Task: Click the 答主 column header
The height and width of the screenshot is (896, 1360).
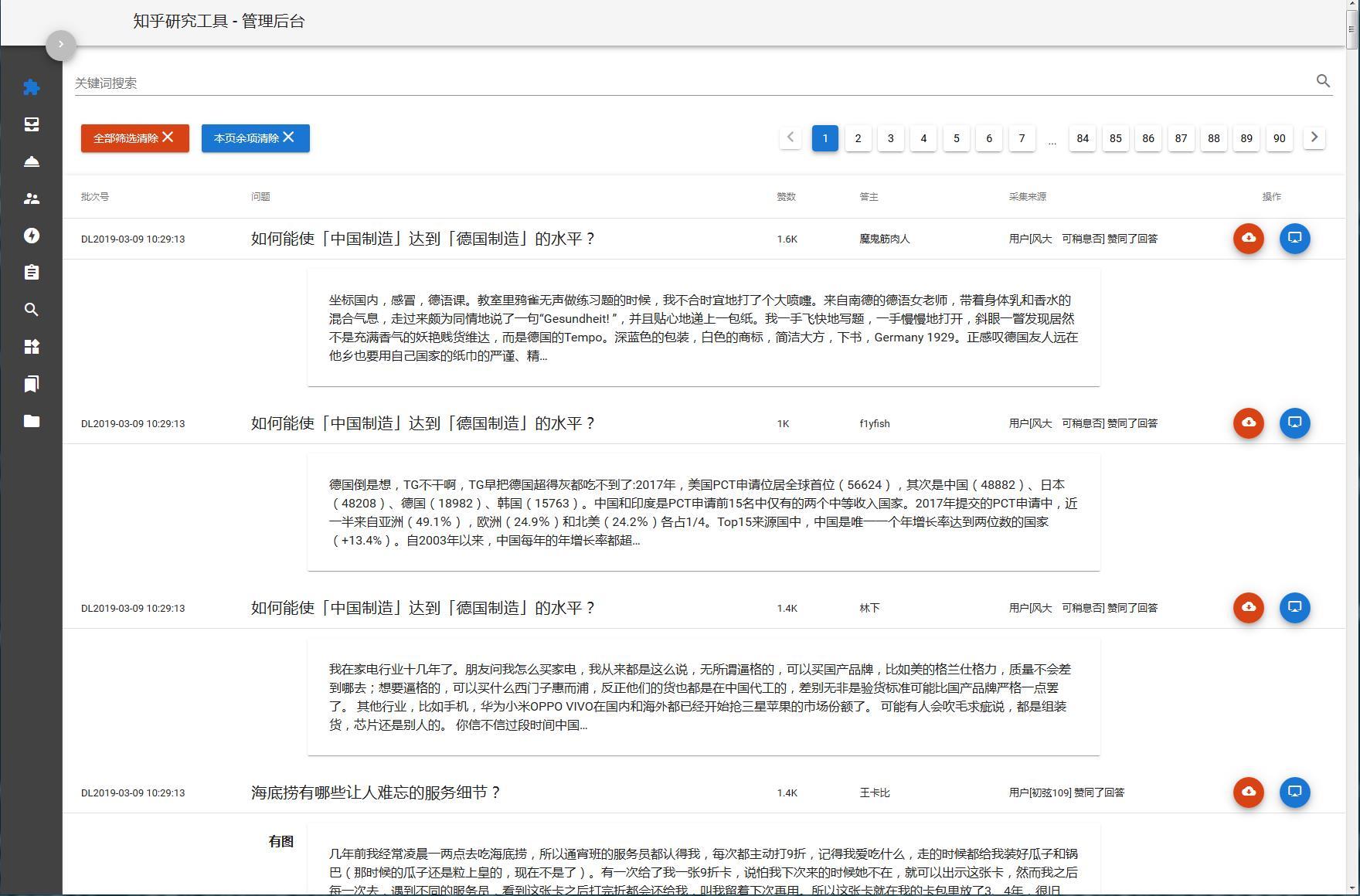Action: [x=869, y=197]
